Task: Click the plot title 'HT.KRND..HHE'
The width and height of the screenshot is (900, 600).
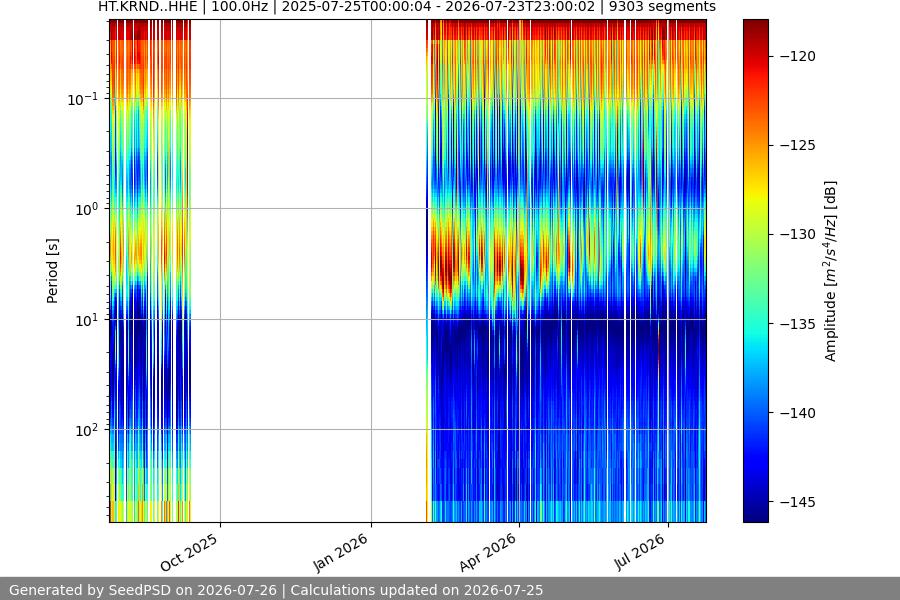Action: [148, 7]
